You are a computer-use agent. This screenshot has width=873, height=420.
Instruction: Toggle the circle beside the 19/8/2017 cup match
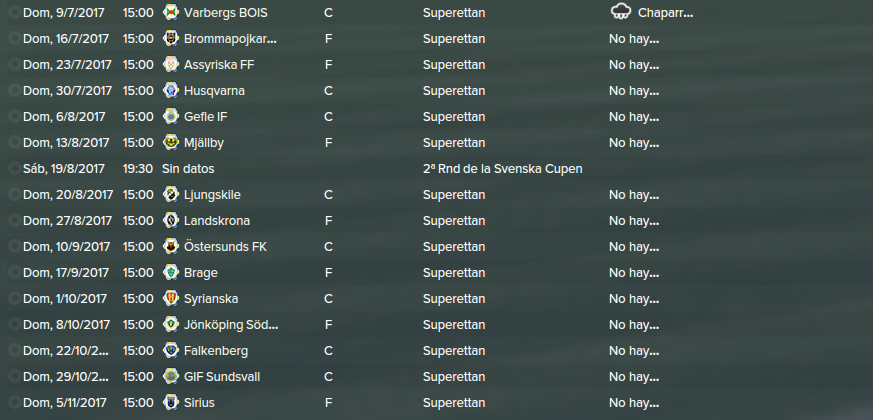[14, 168]
